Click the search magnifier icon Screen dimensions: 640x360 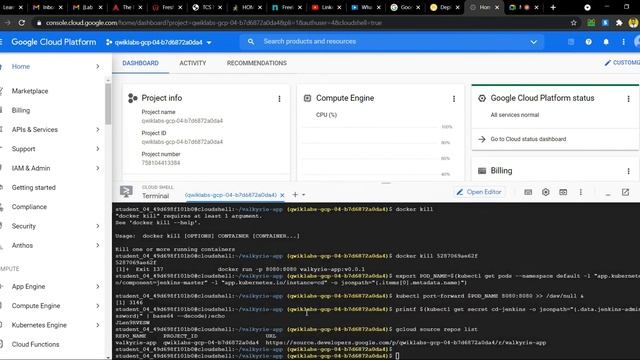coord(251,42)
